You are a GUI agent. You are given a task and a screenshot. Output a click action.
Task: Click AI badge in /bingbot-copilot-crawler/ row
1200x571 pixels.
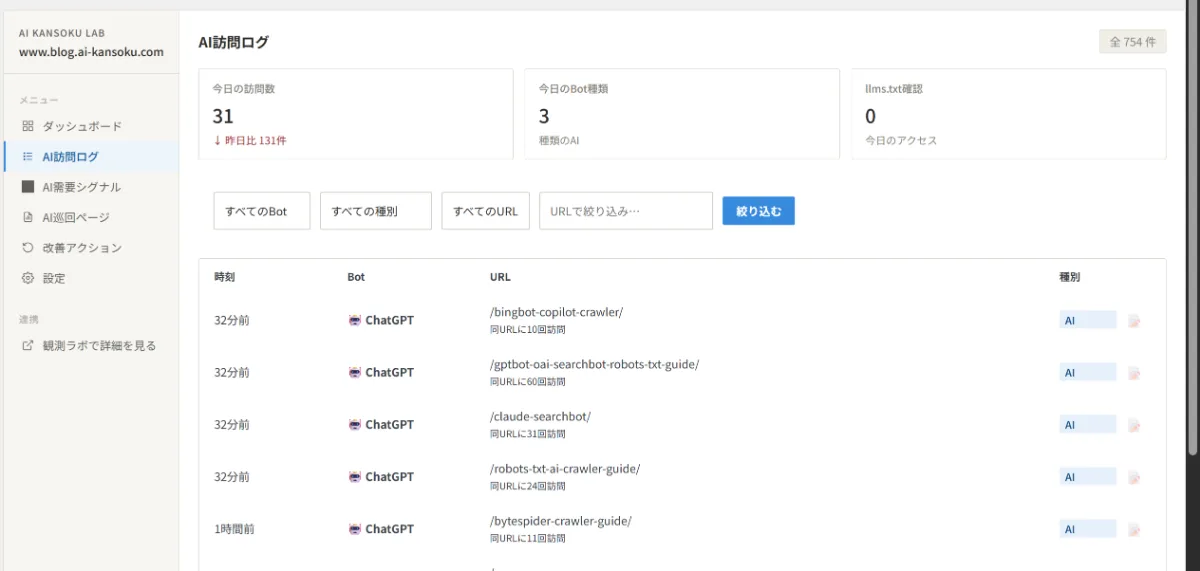1088,320
